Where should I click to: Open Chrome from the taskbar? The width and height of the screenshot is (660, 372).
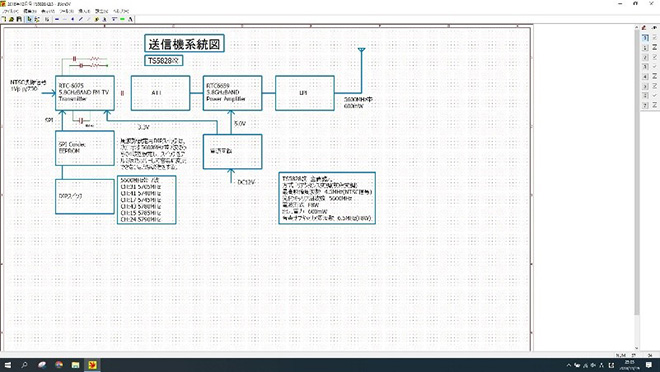pyautogui.click(x=59, y=365)
